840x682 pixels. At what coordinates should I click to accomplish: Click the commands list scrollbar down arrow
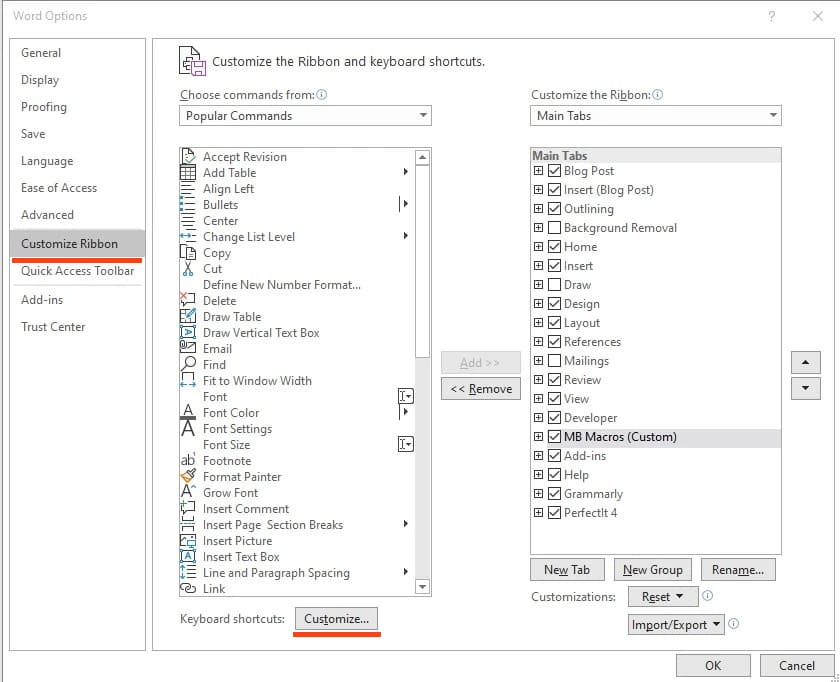422,587
